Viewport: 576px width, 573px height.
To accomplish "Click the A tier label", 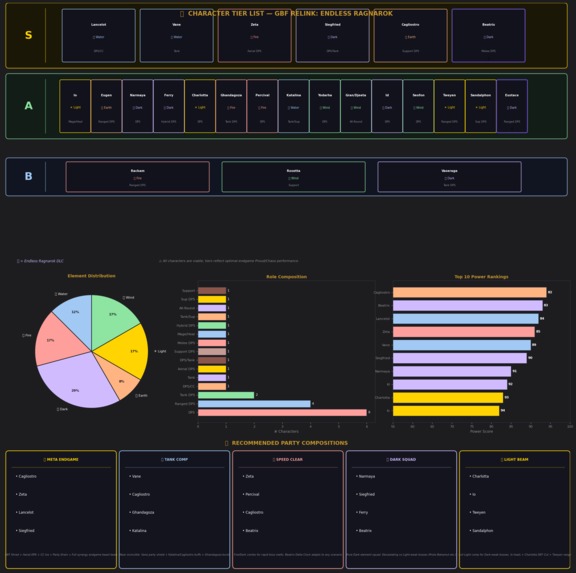I will pyautogui.click(x=28, y=106).
